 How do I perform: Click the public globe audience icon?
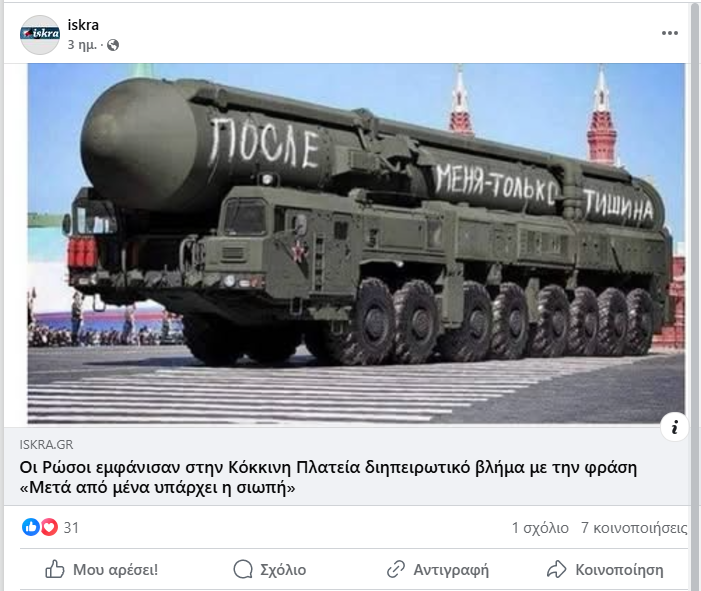click(113, 45)
